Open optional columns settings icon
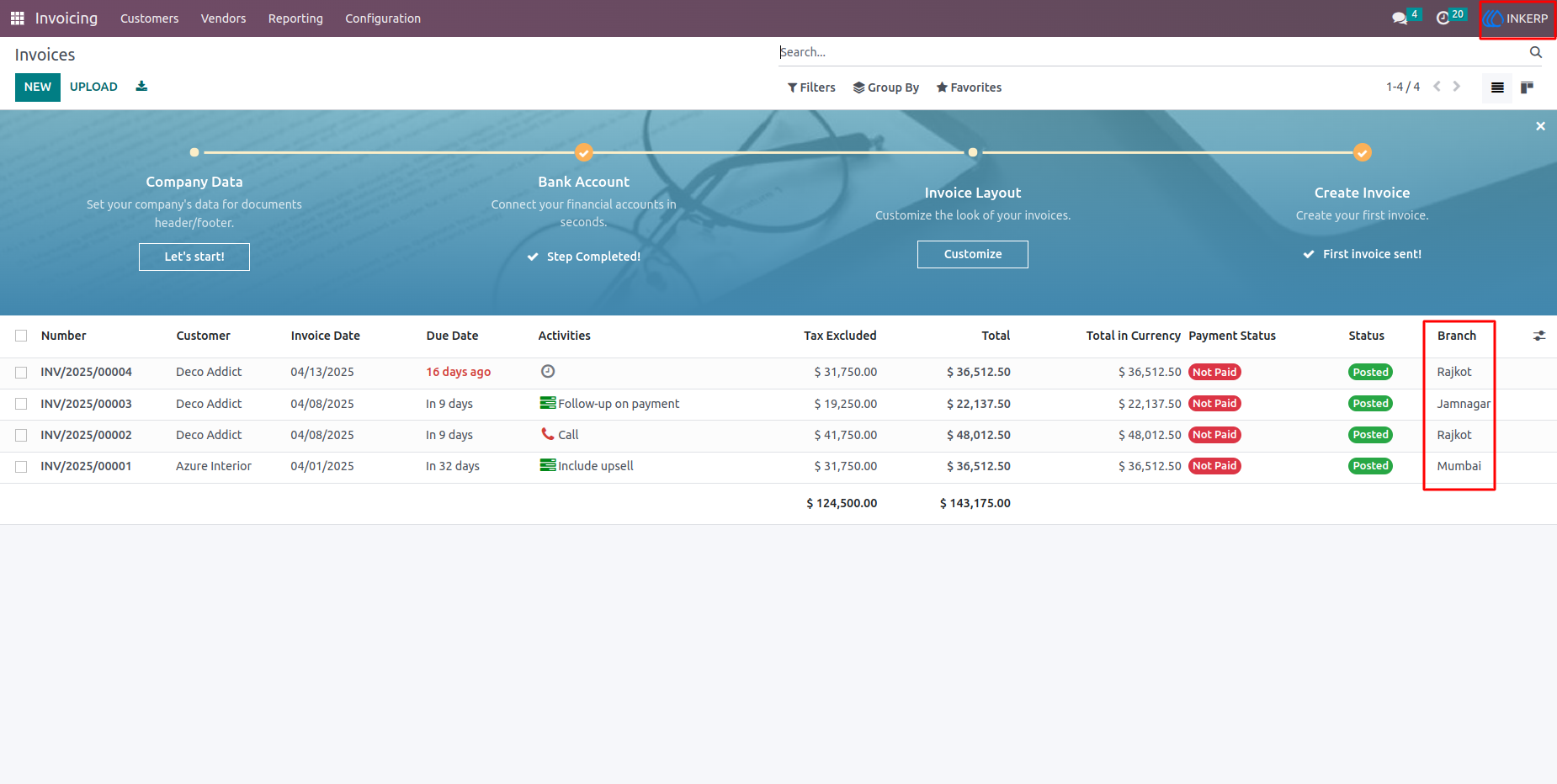Screen dimensions: 1557x784 click(x=1539, y=336)
